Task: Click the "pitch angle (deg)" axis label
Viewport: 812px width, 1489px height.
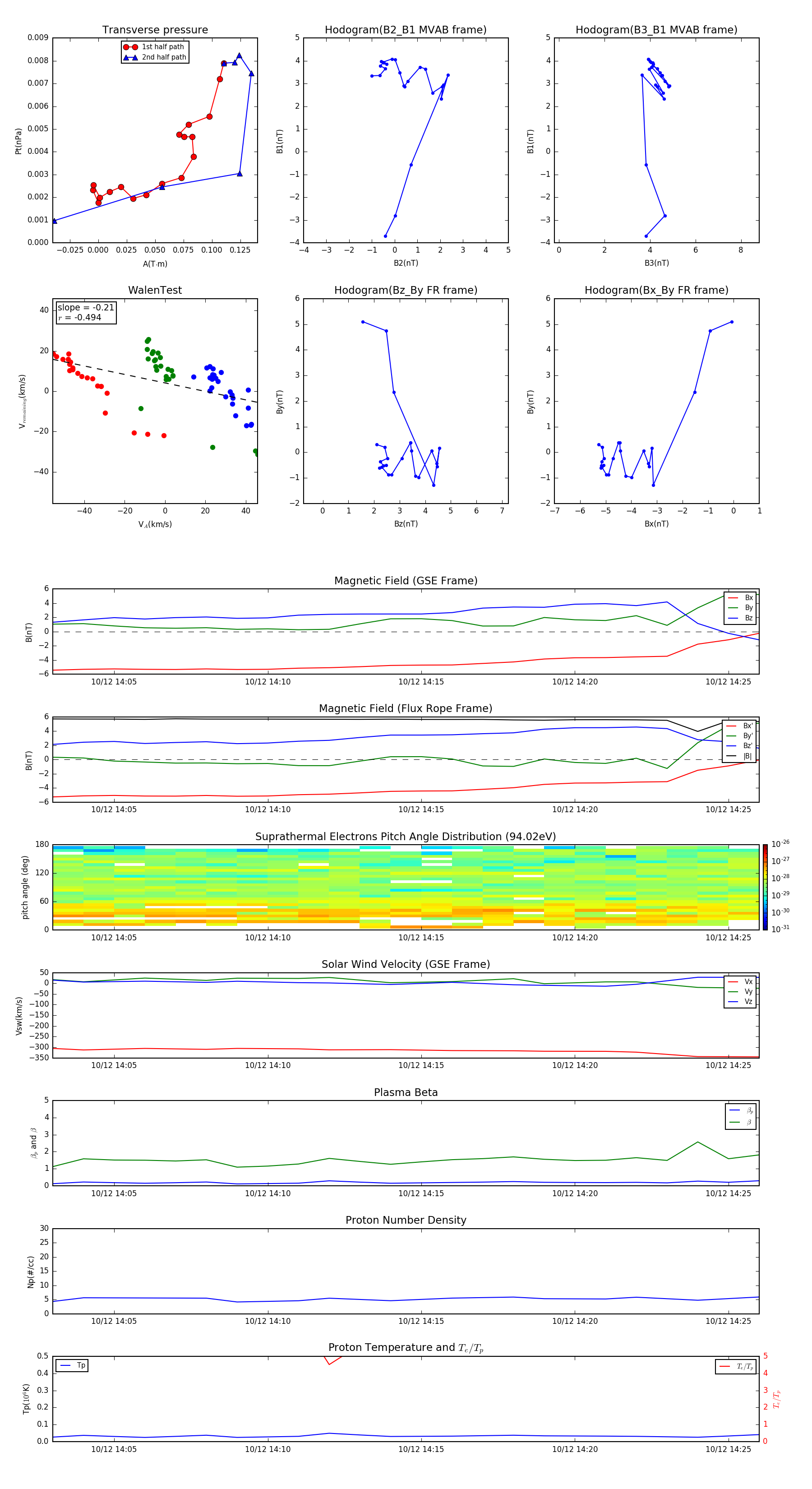Action: (25, 887)
